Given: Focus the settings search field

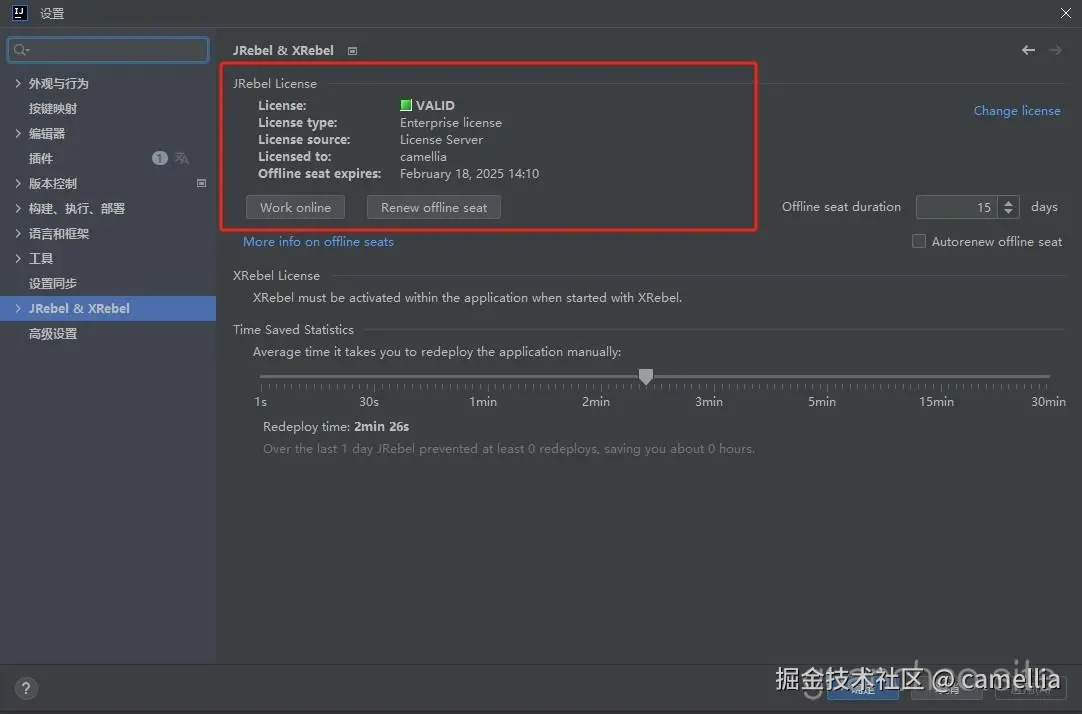Looking at the screenshot, I should coord(108,50).
